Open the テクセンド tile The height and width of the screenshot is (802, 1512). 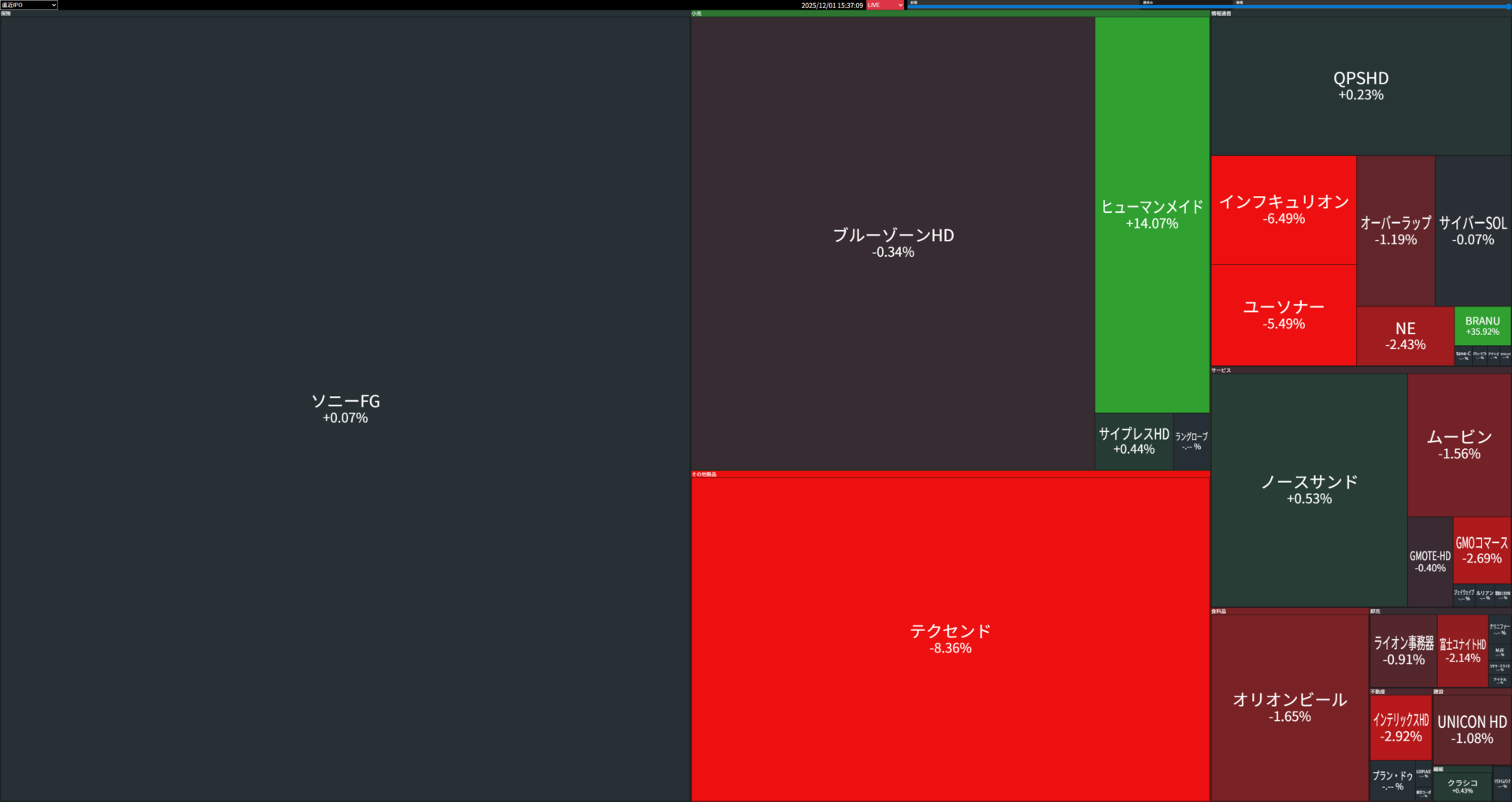950,638
